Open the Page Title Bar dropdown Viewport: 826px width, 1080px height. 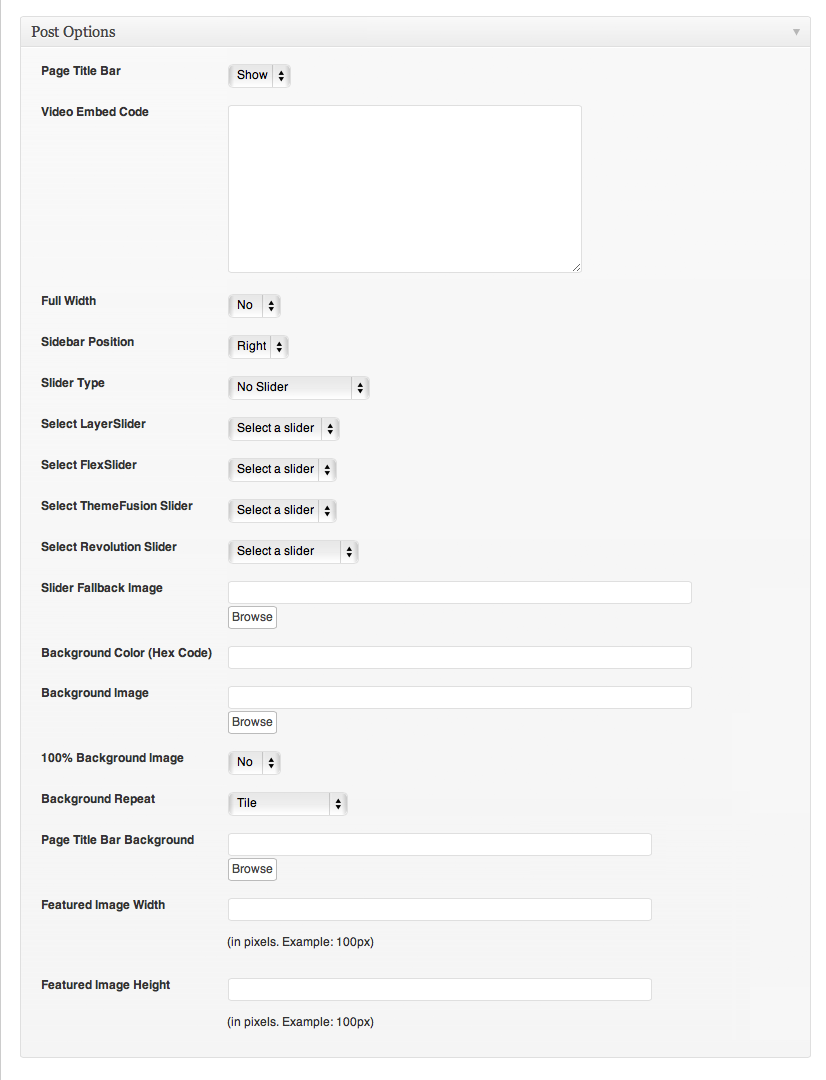pos(259,75)
